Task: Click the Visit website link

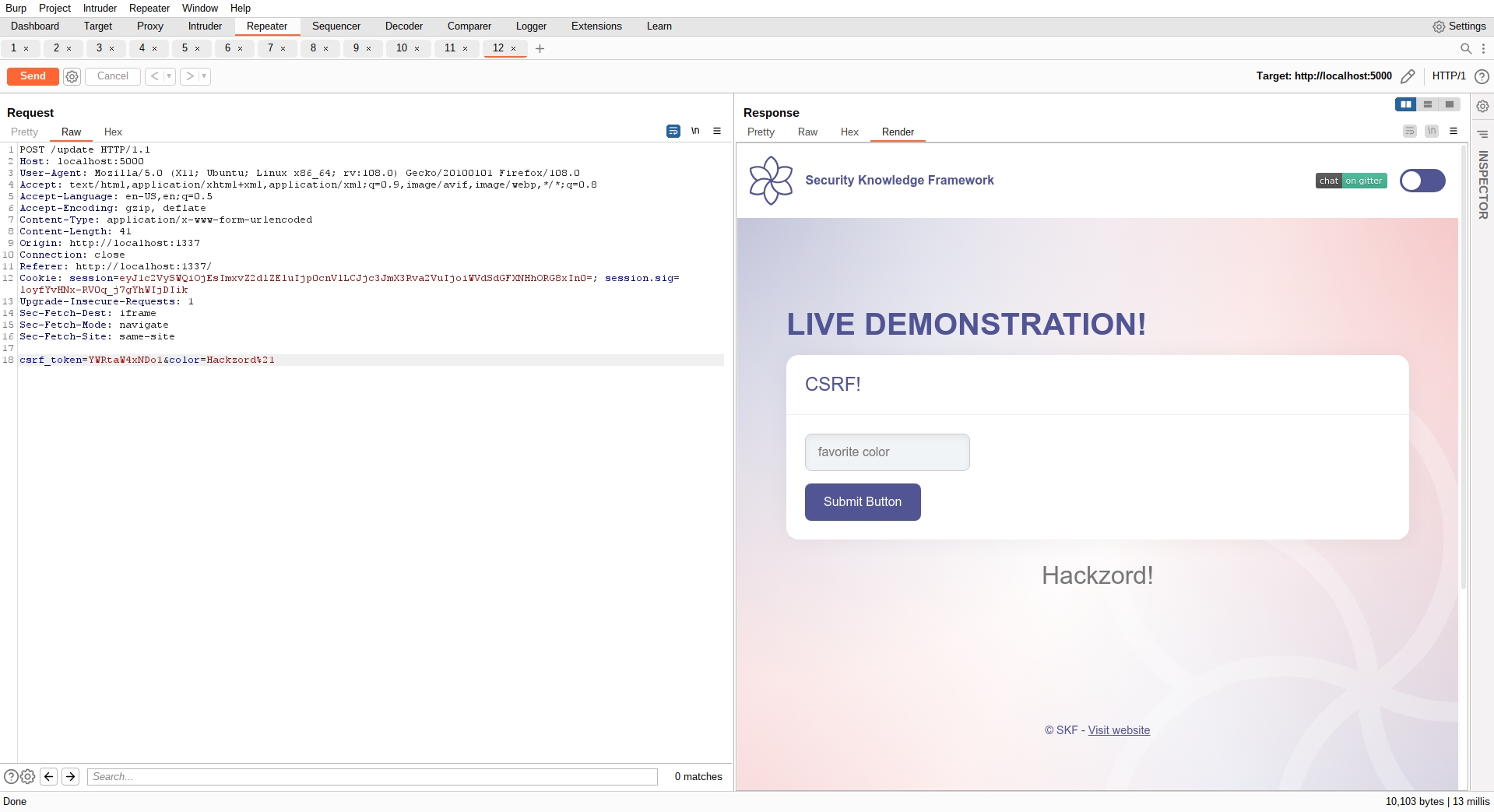Action: [x=1118, y=730]
